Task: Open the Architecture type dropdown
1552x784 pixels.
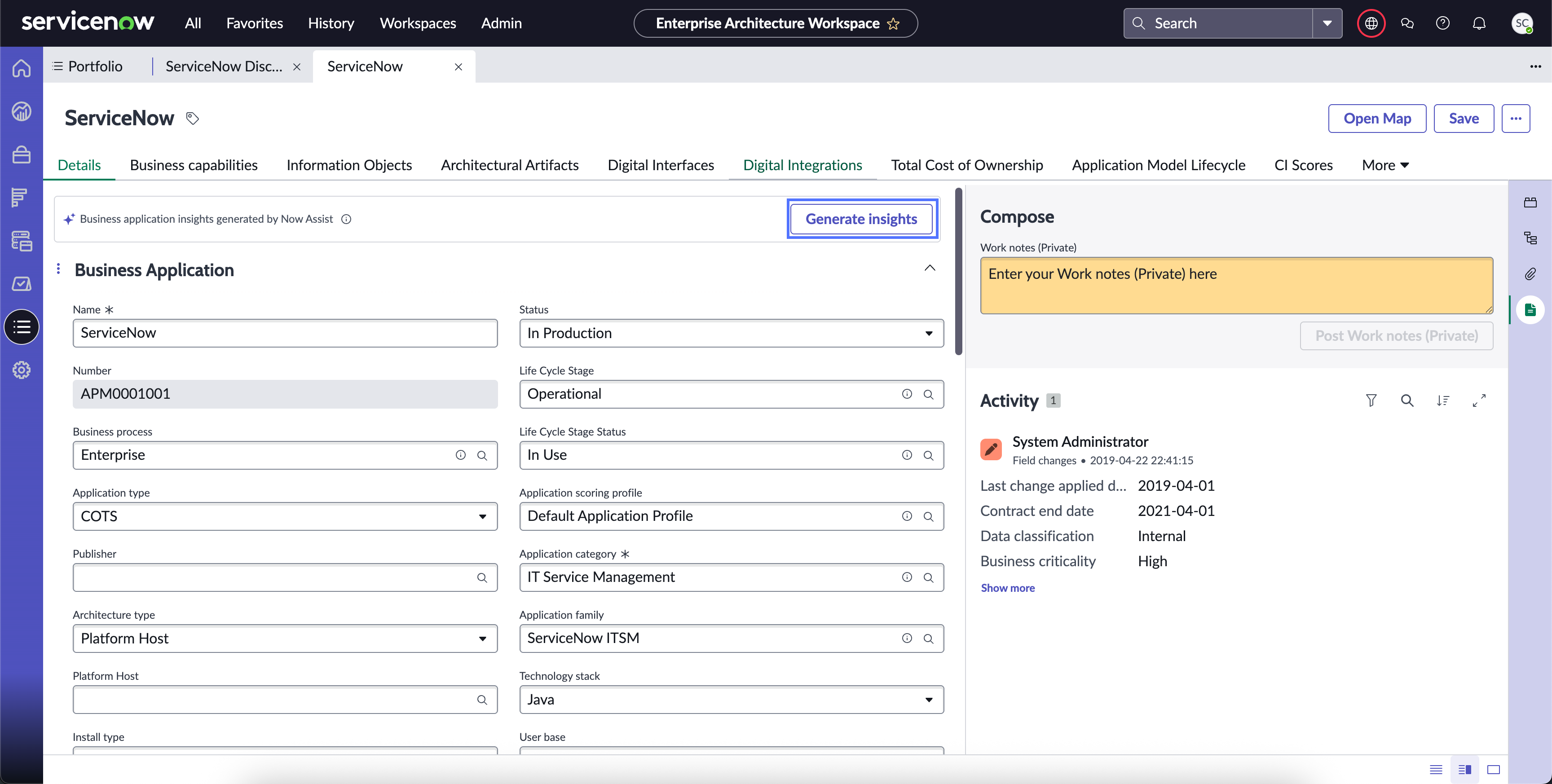Action: pos(285,639)
